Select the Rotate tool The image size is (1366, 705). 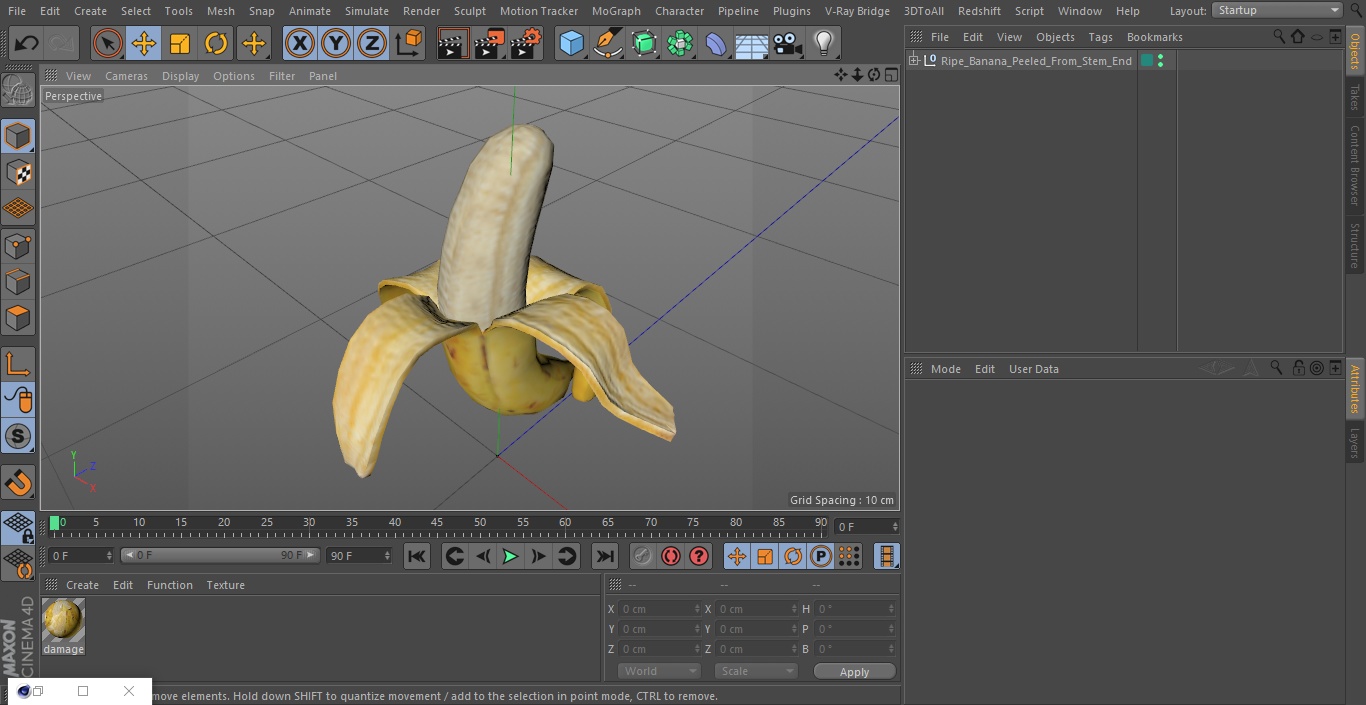(216, 43)
